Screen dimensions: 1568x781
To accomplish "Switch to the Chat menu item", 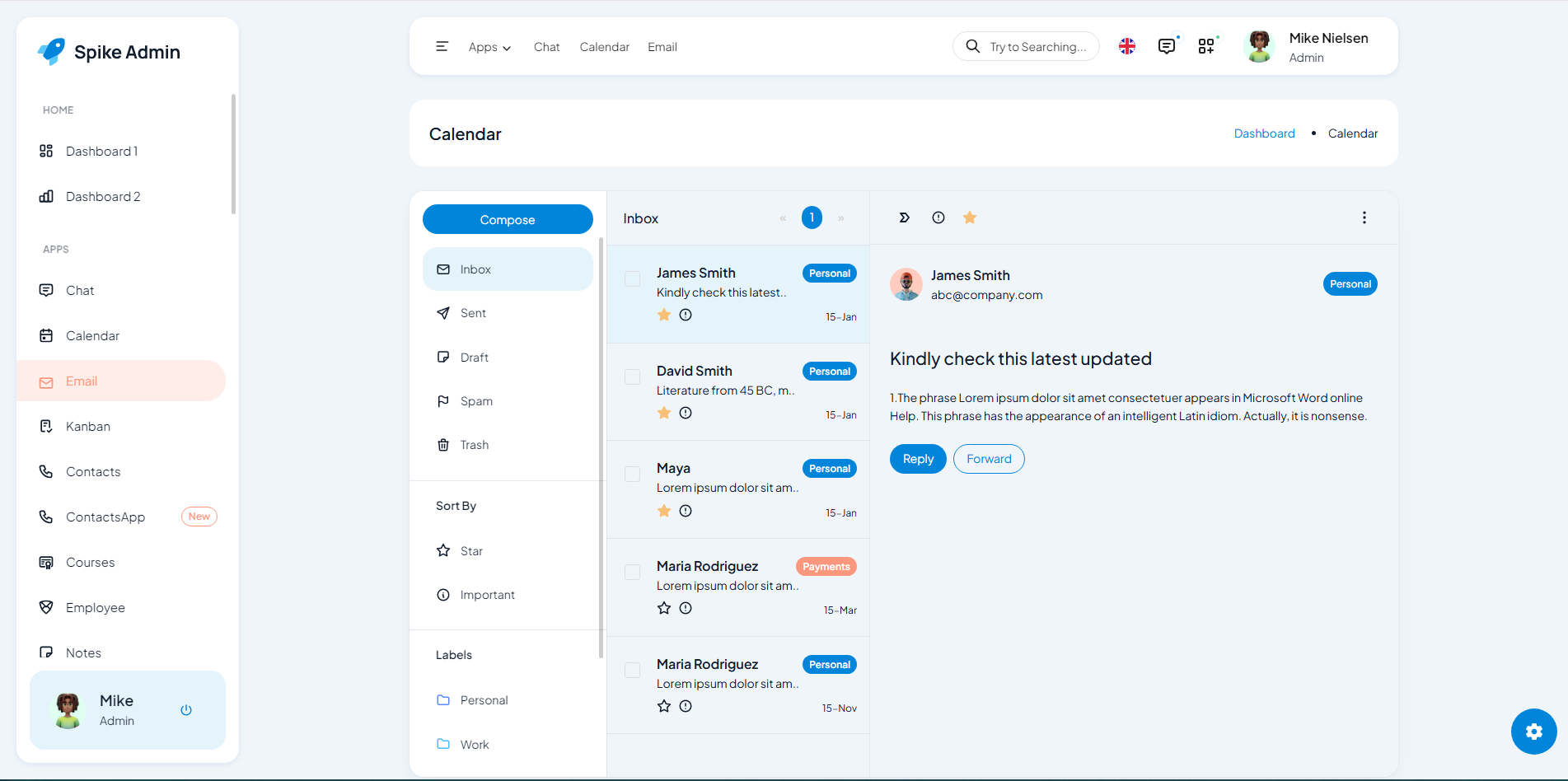I will 546,47.
